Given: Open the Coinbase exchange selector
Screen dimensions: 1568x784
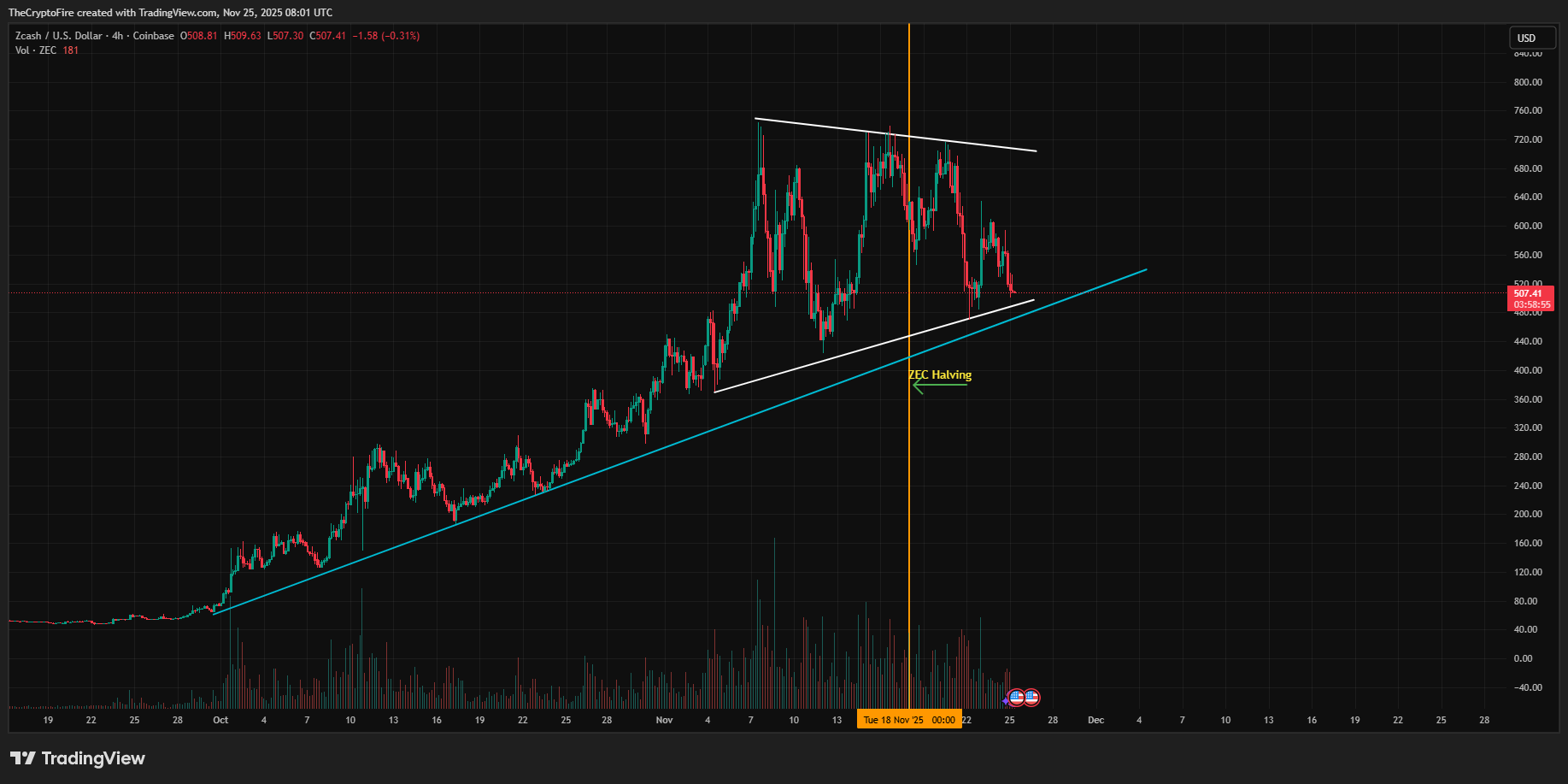Looking at the screenshot, I should [153, 36].
